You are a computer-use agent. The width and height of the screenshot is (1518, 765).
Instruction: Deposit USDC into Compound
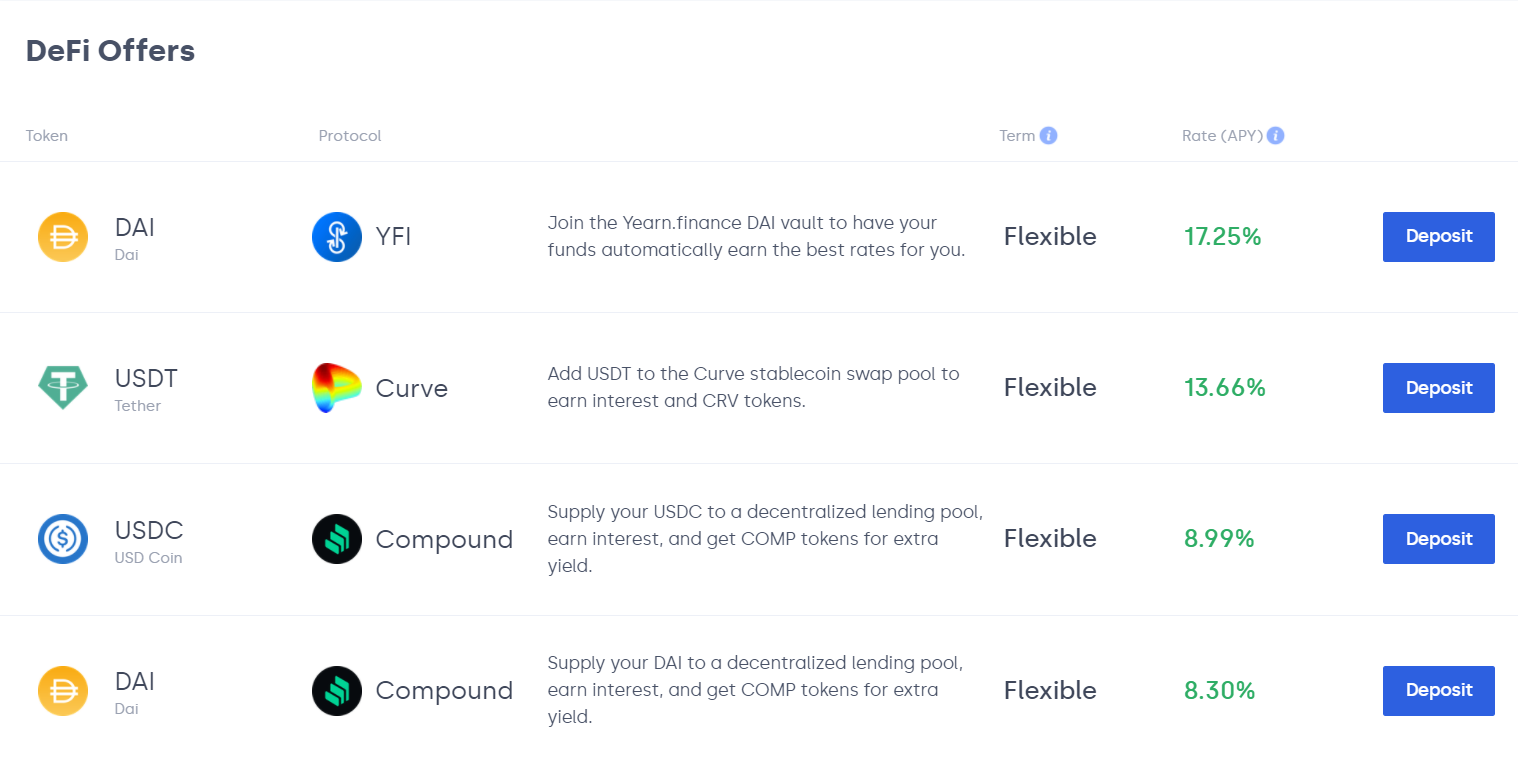tap(1438, 539)
